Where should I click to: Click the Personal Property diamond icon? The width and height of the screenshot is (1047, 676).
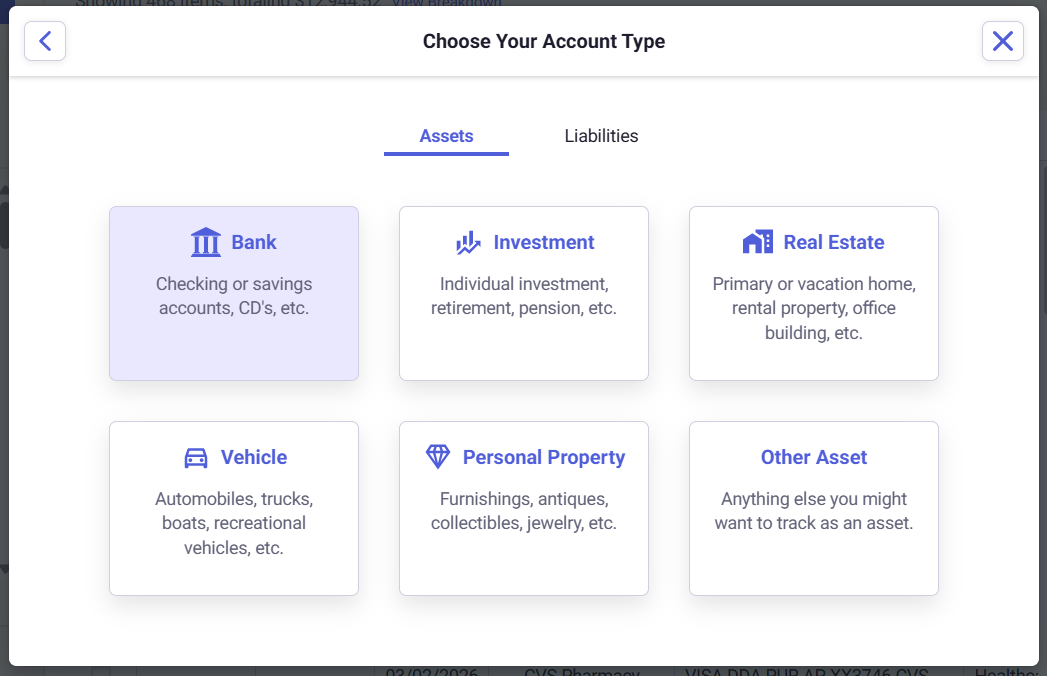(438, 457)
